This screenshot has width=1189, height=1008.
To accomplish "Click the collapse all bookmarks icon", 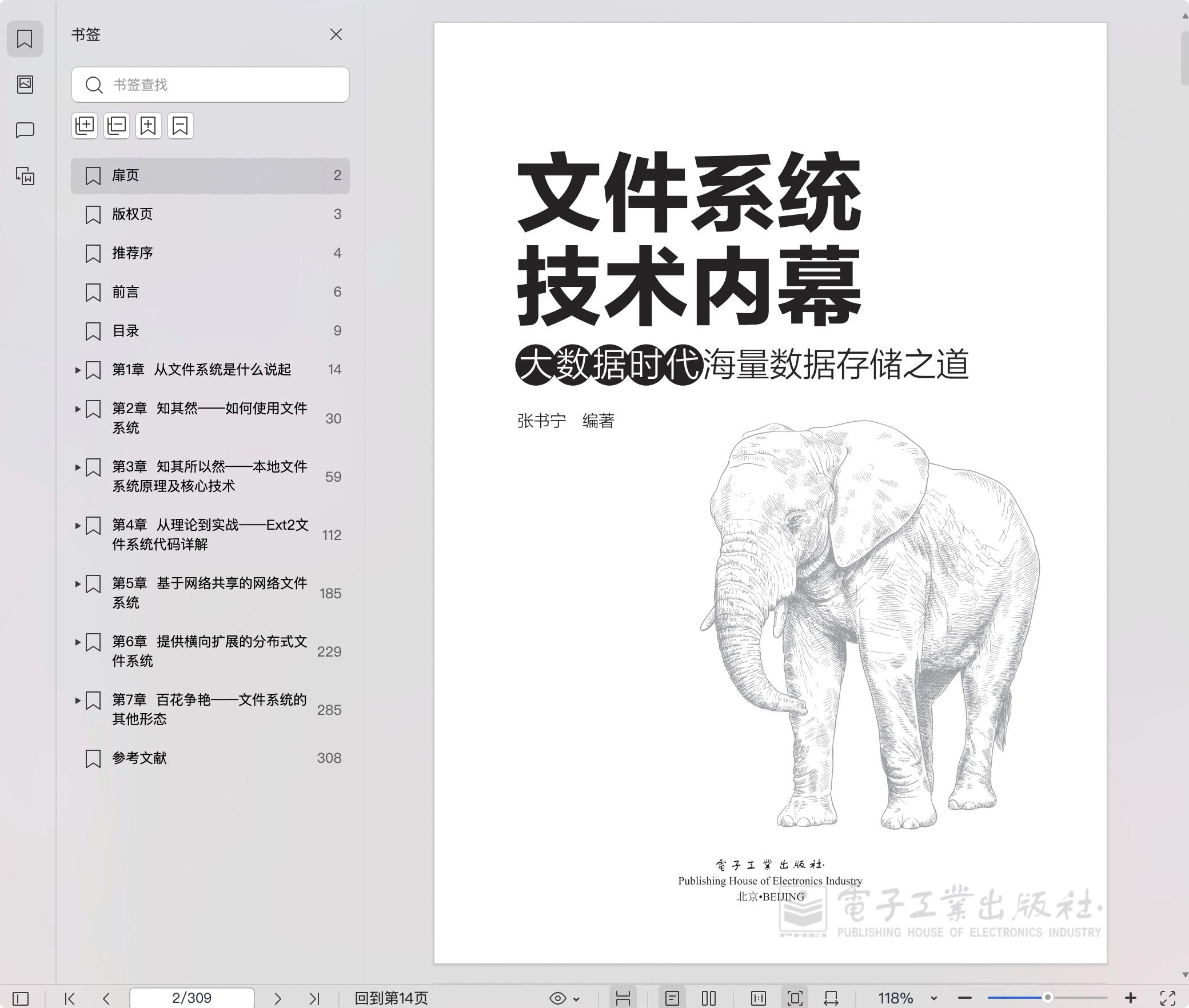I will pos(117,125).
